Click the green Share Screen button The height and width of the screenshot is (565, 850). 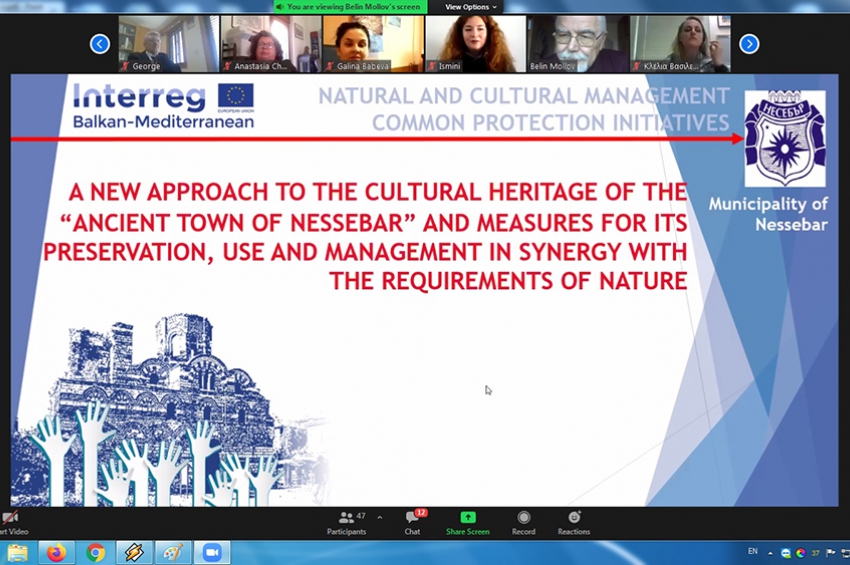[467, 521]
